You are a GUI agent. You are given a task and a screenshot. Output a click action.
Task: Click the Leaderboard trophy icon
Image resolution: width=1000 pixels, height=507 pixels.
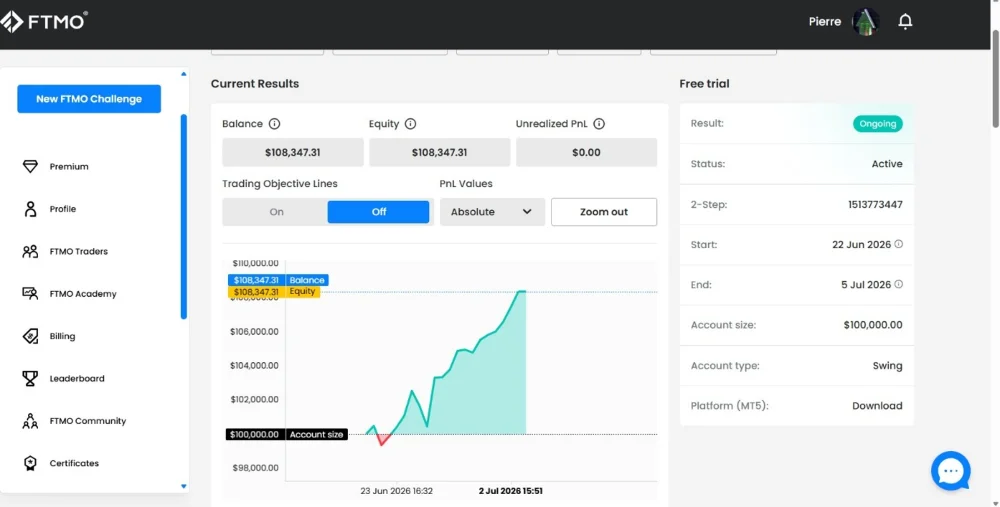pos(30,378)
